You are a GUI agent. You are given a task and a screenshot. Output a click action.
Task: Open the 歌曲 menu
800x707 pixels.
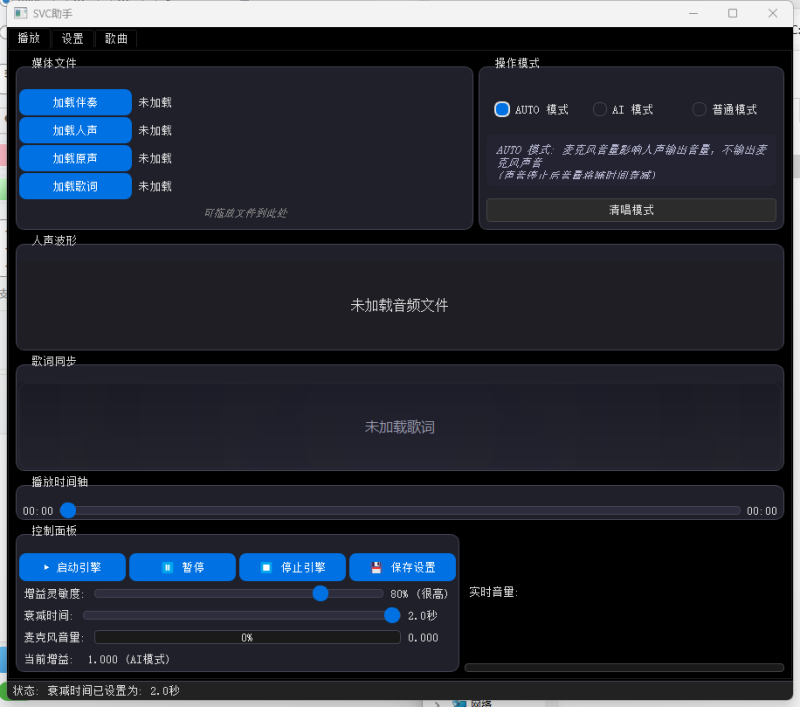115,38
